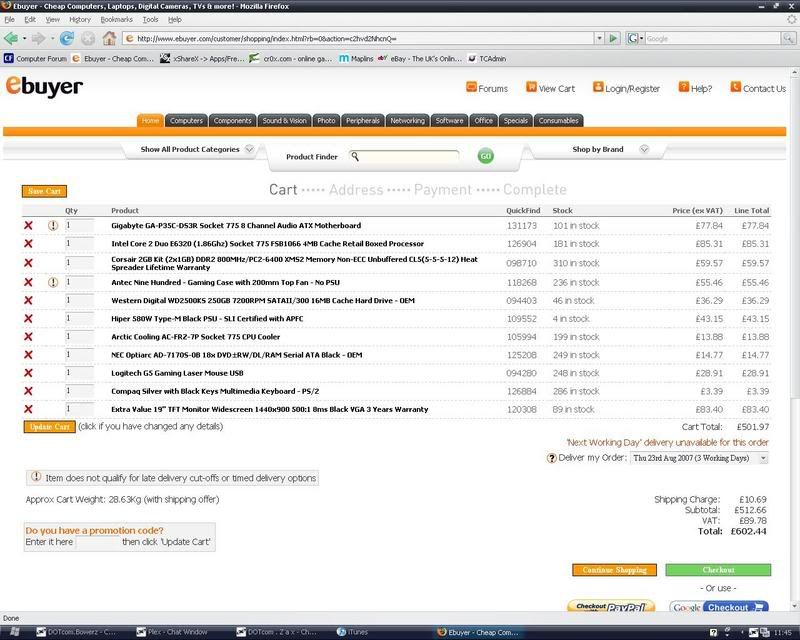This screenshot has width=800, height=640.
Task: Click the browser Stop icon
Action: click(x=88, y=38)
